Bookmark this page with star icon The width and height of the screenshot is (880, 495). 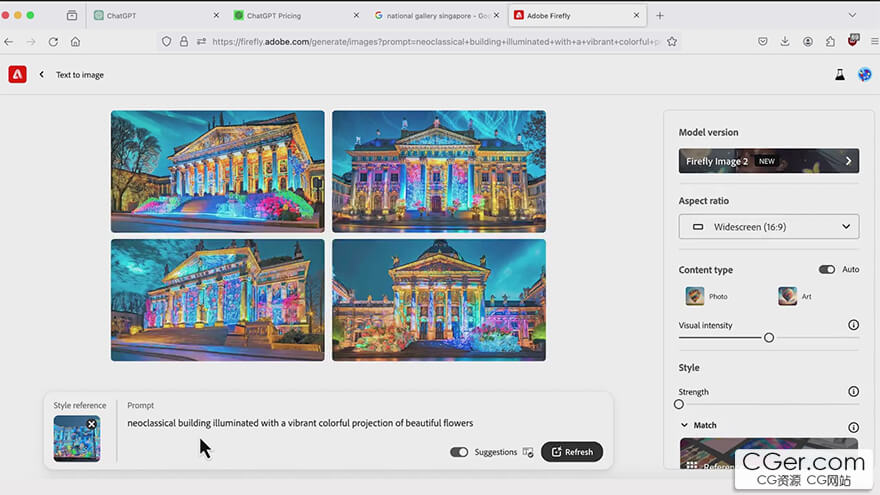(672, 42)
